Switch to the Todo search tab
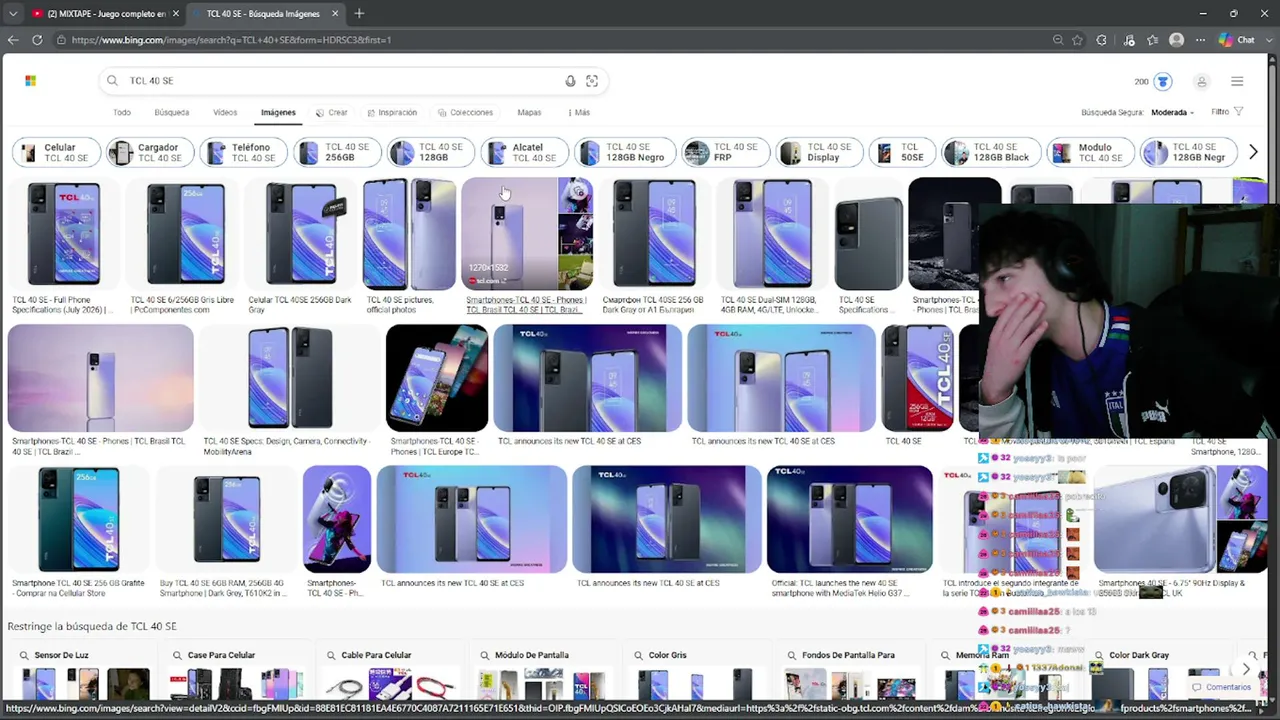The width and height of the screenshot is (1280, 720). pyautogui.click(x=122, y=112)
